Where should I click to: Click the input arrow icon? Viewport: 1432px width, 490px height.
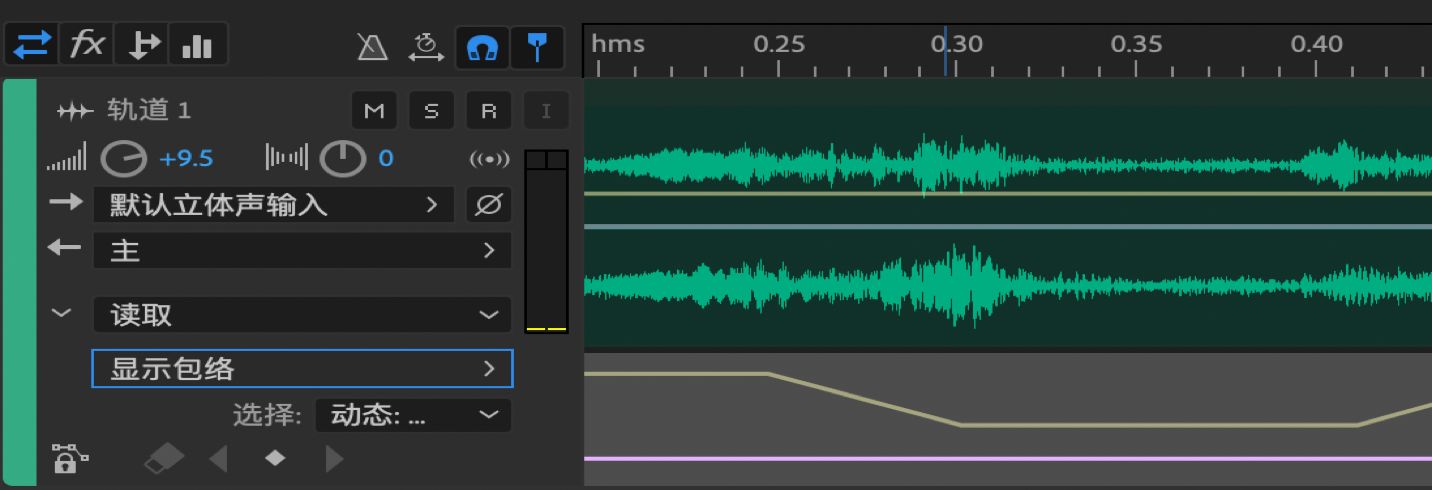67,202
